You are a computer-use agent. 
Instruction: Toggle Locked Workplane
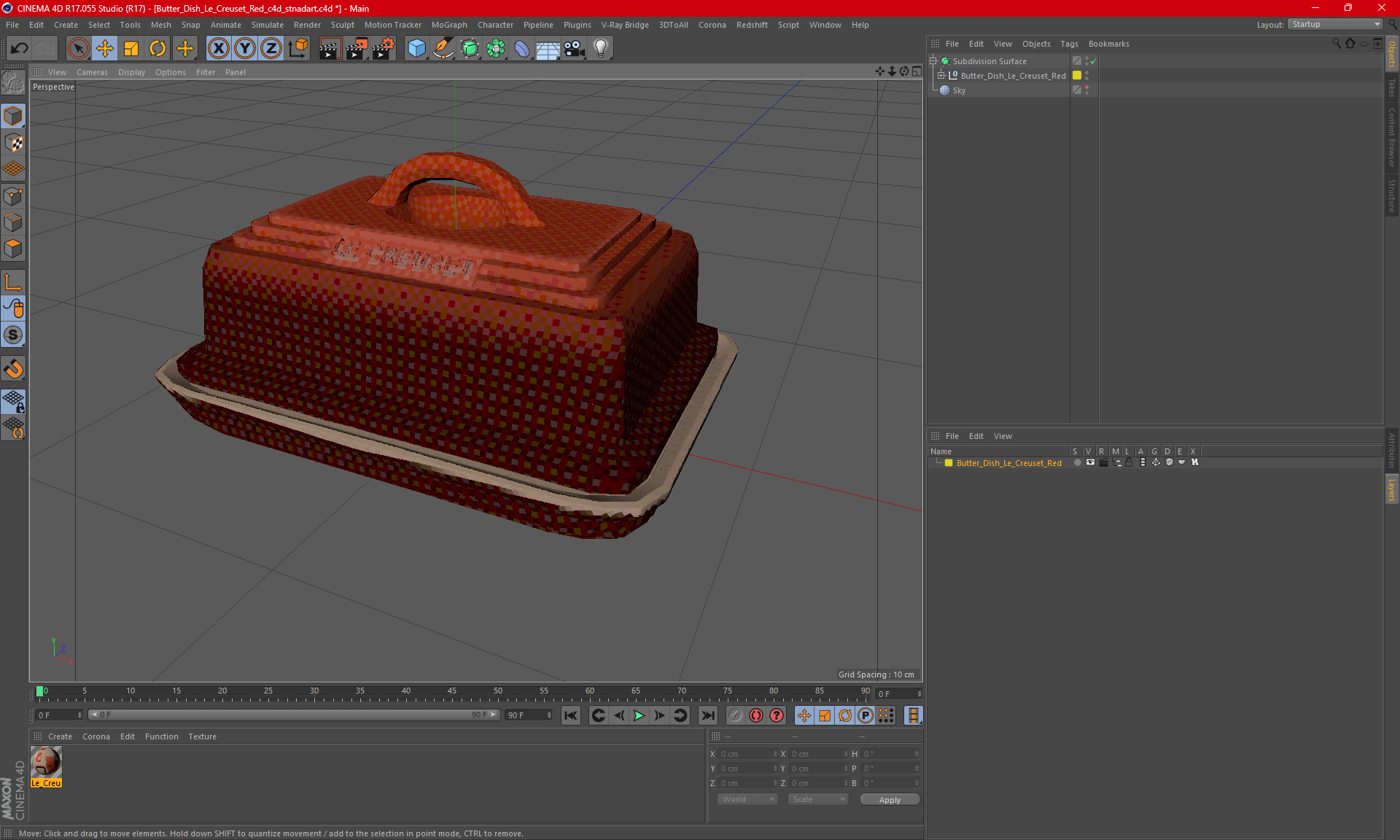(x=13, y=402)
